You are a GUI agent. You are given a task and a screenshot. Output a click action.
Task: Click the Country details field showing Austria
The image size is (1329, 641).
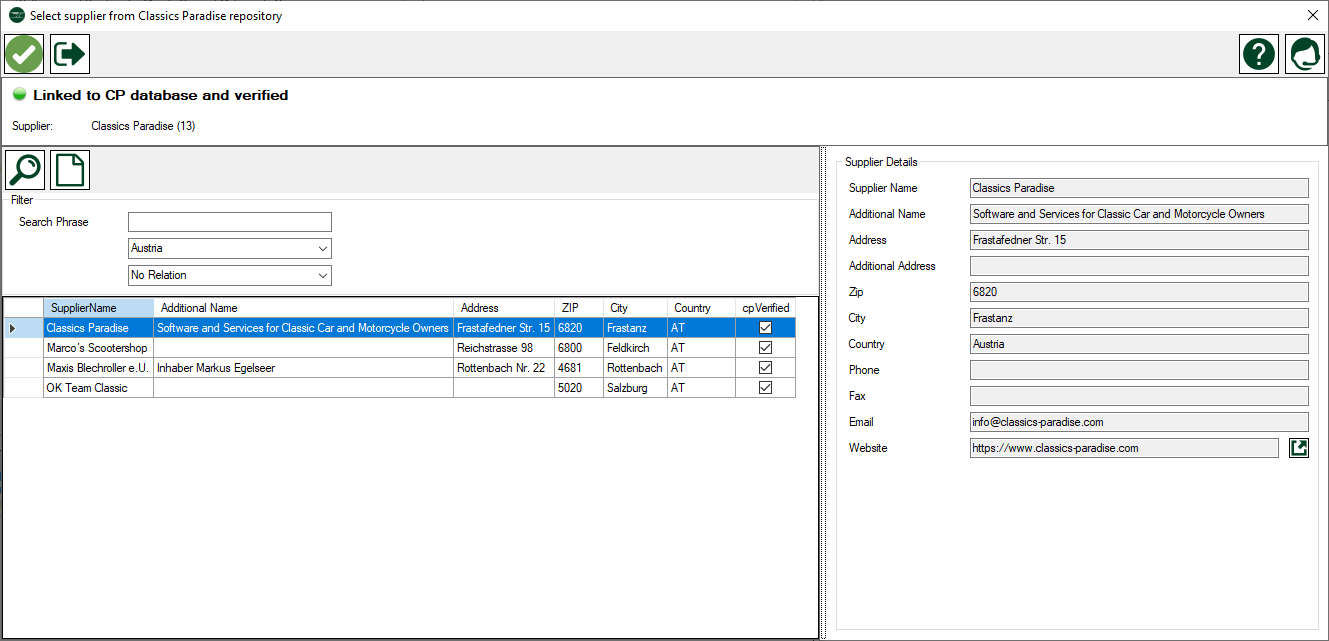point(1139,344)
